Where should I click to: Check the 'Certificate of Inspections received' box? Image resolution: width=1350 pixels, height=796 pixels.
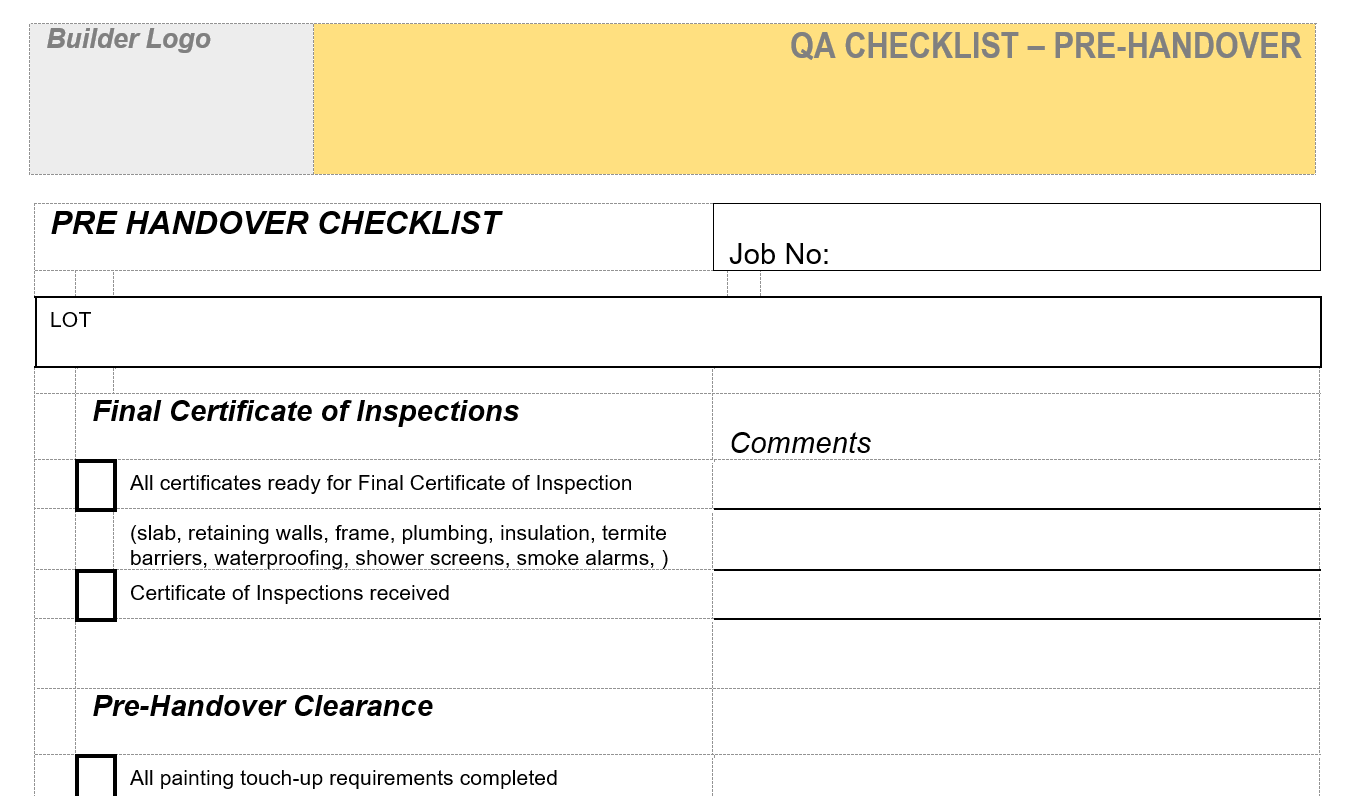(x=96, y=595)
